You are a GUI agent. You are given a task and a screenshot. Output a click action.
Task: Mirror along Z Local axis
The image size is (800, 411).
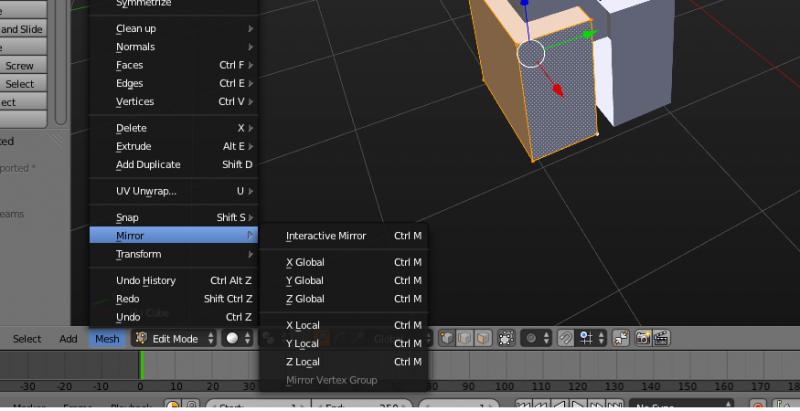tap(344, 362)
